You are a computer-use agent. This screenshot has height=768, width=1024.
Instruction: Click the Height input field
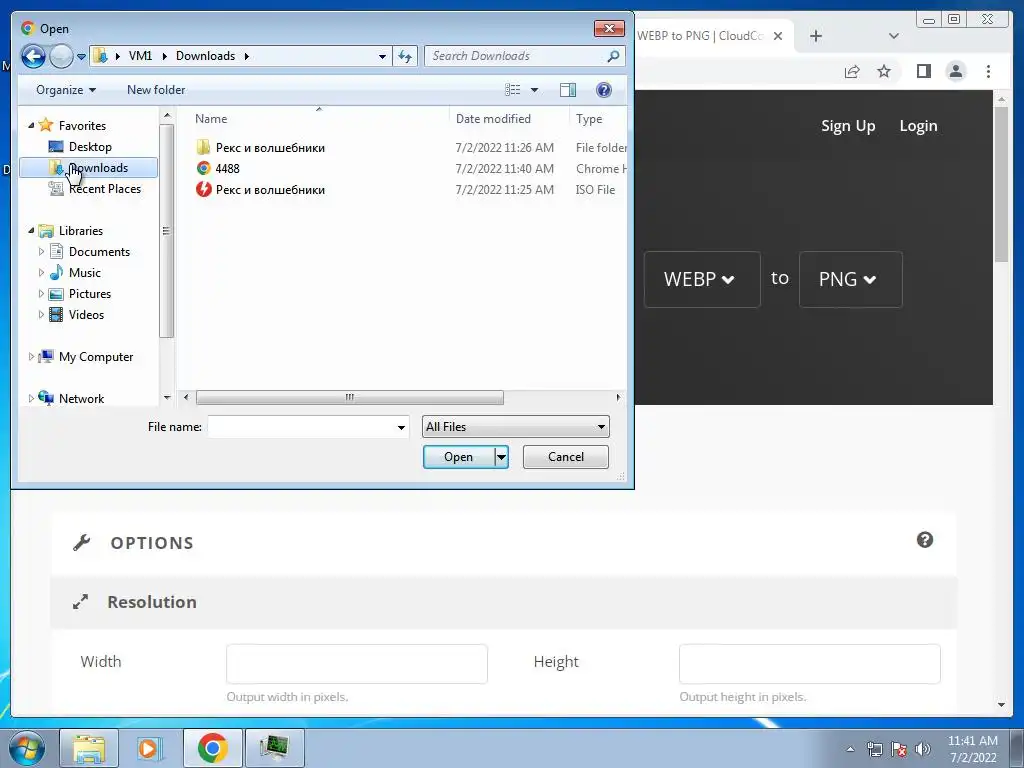pos(810,664)
